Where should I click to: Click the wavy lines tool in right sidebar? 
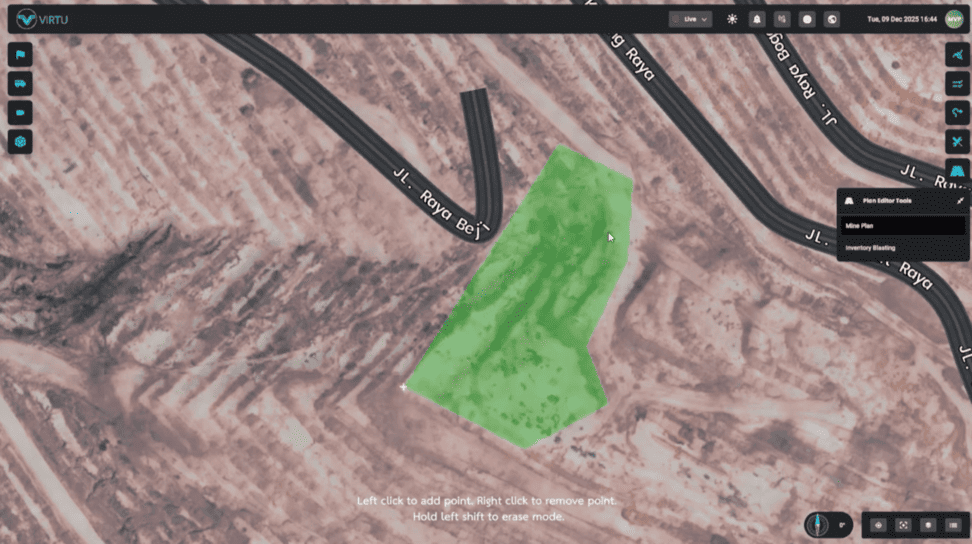(957, 84)
